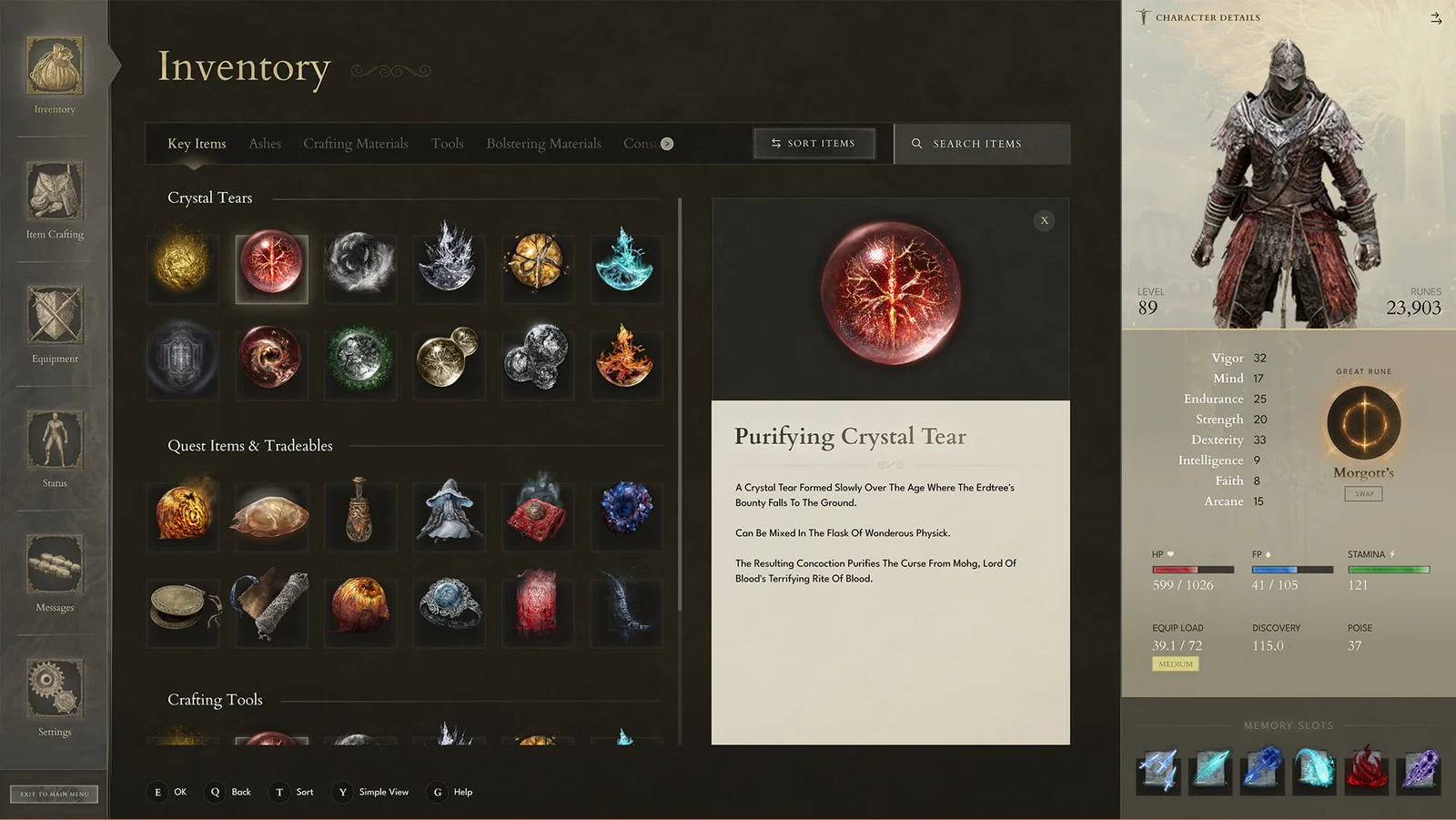Image resolution: width=1456 pixels, height=820 pixels.
Task: Swap the Morgott's Great Rune
Action: click(1363, 494)
